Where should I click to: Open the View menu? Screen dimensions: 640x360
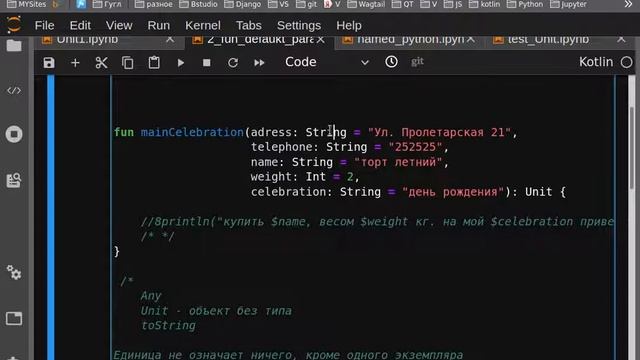[119, 25]
